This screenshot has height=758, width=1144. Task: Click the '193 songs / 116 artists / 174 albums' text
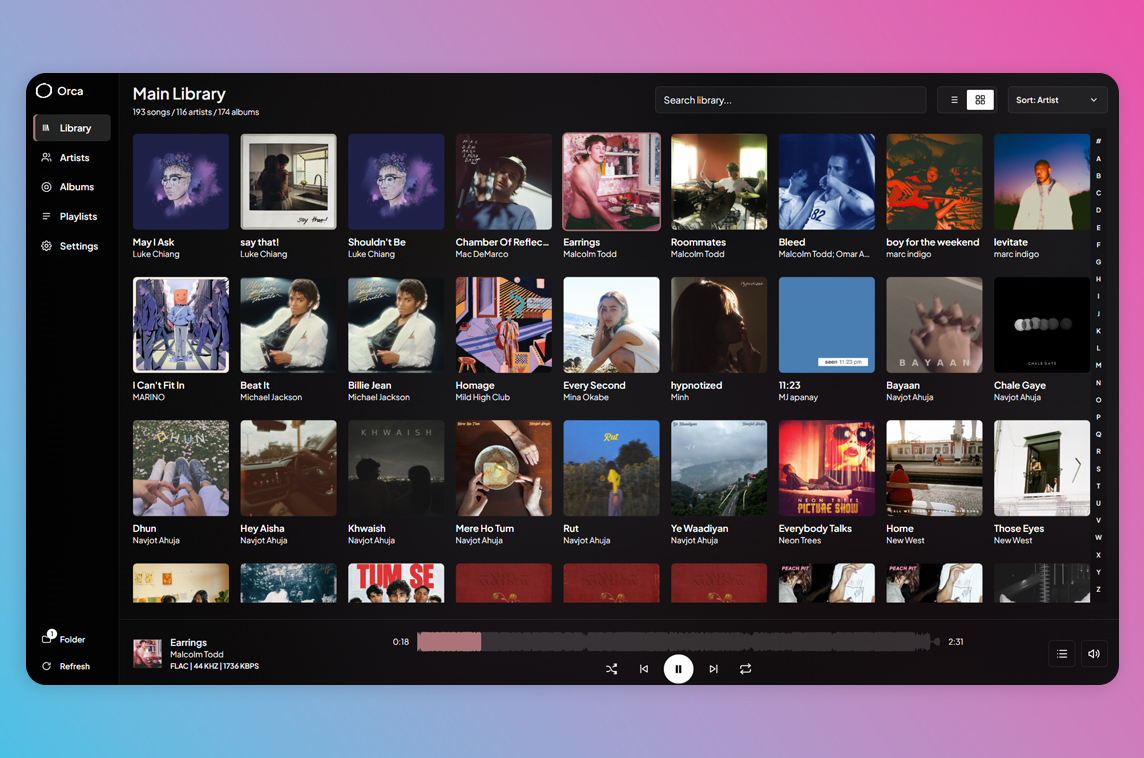(196, 112)
